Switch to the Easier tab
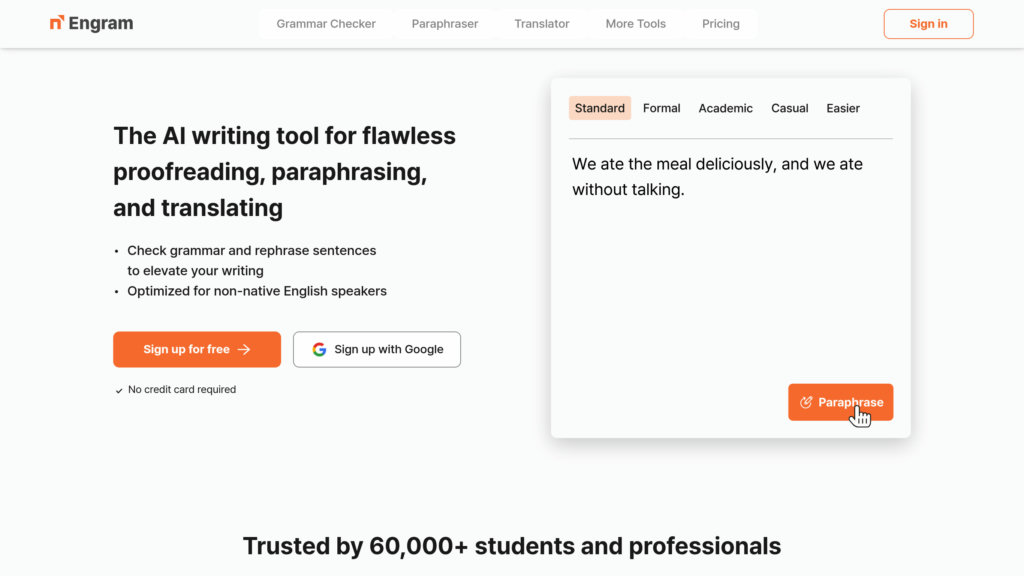The width and height of the screenshot is (1024, 576). pos(843,108)
